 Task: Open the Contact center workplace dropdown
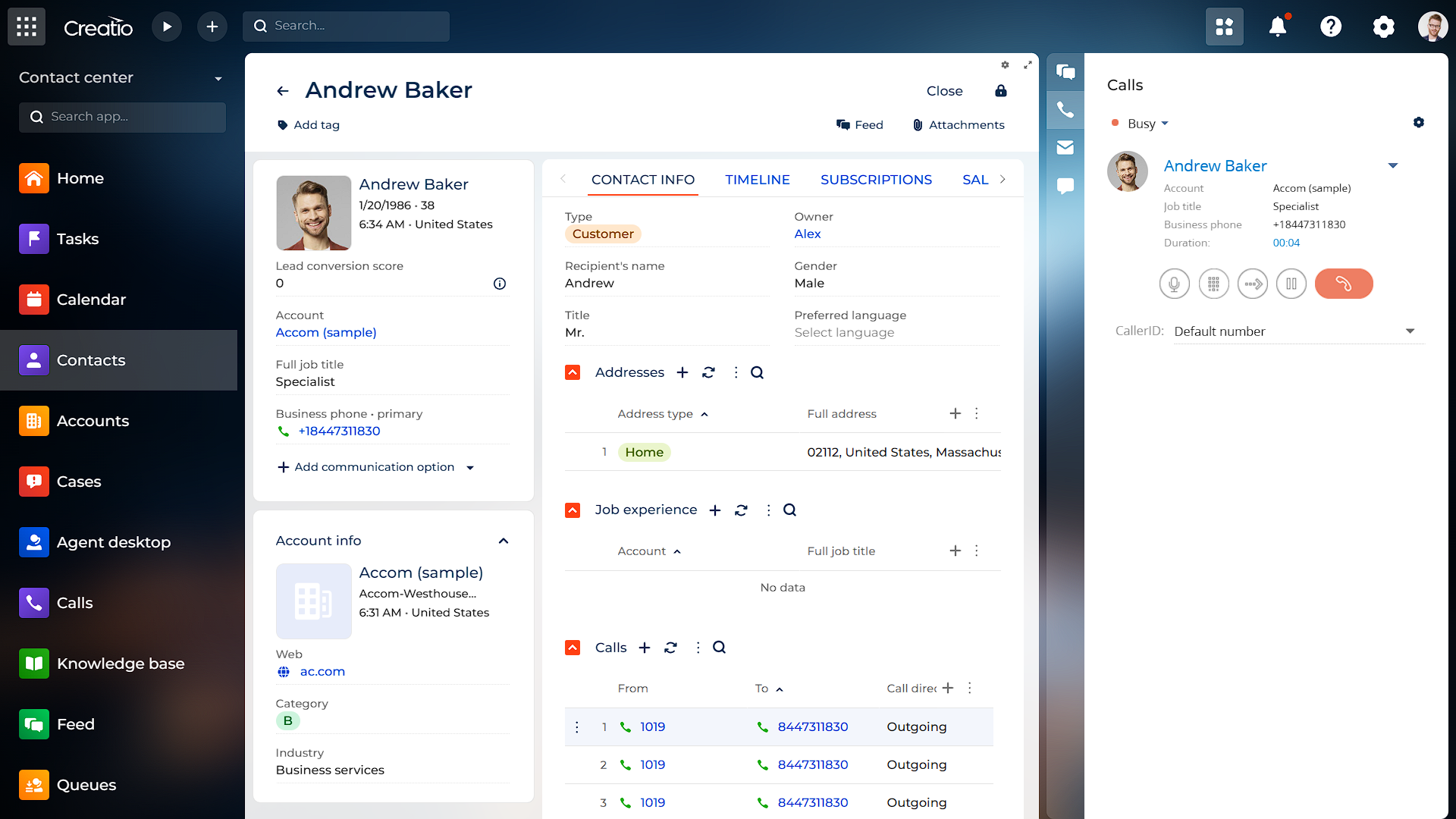(218, 78)
